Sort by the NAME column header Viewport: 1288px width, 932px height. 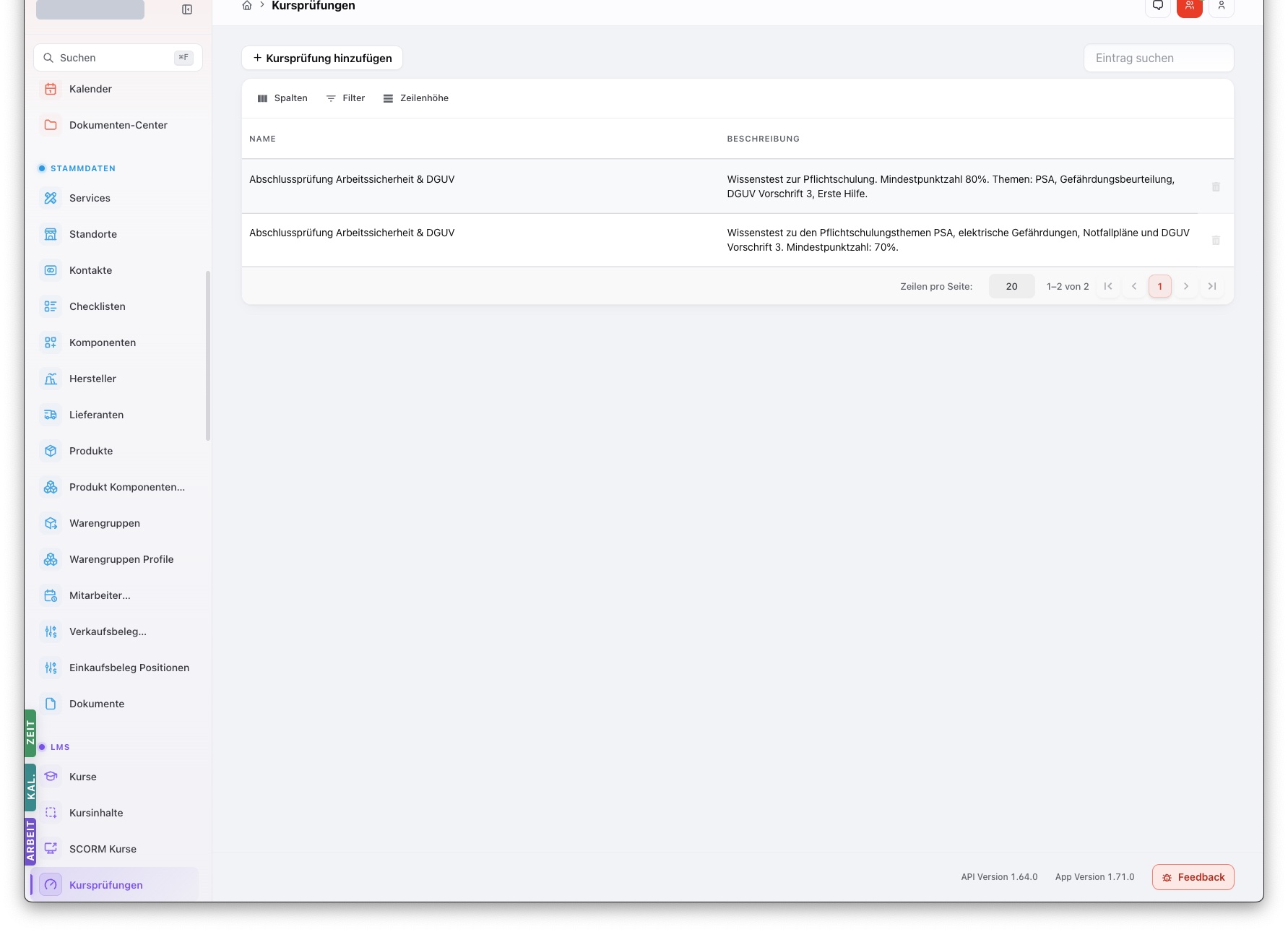[x=262, y=139]
